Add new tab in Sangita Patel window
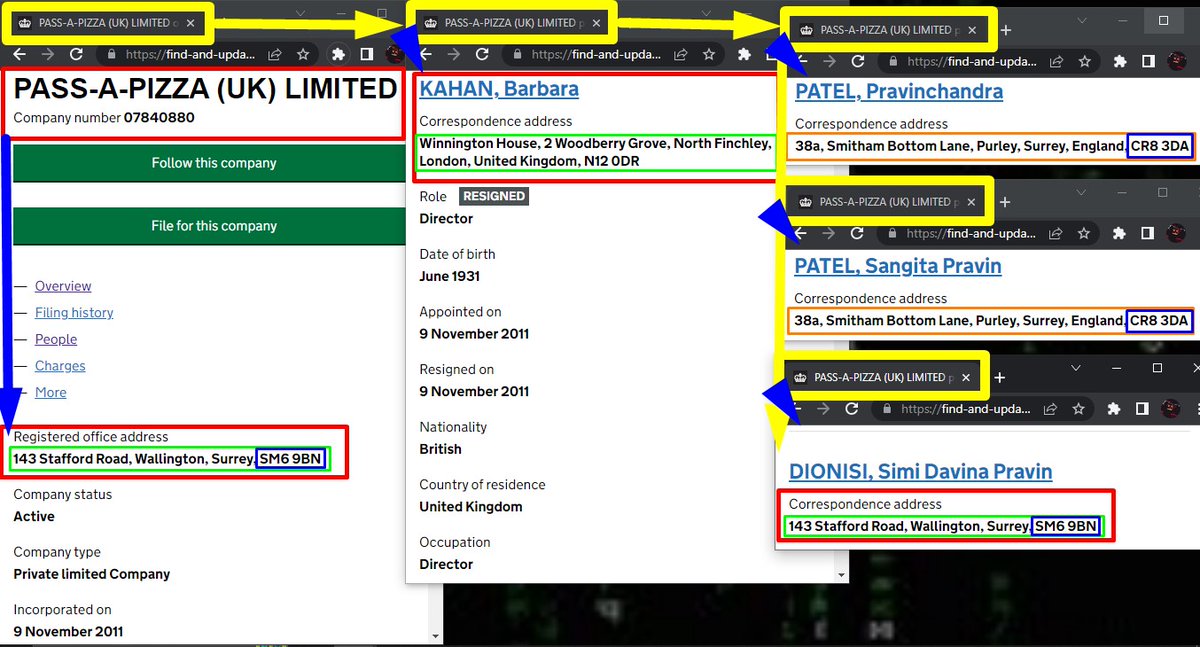Viewport: 1200px width, 647px height. tap(1005, 202)
